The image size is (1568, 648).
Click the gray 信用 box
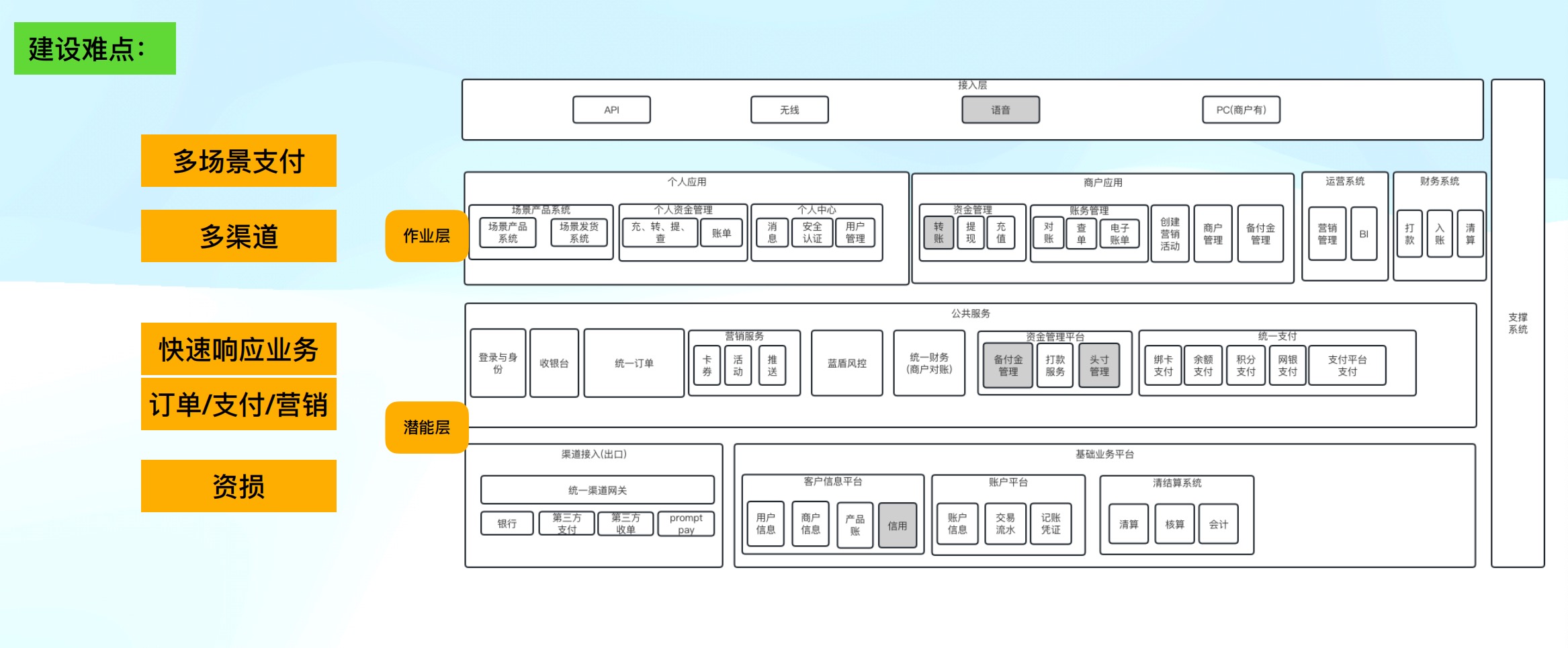[898, 526]
